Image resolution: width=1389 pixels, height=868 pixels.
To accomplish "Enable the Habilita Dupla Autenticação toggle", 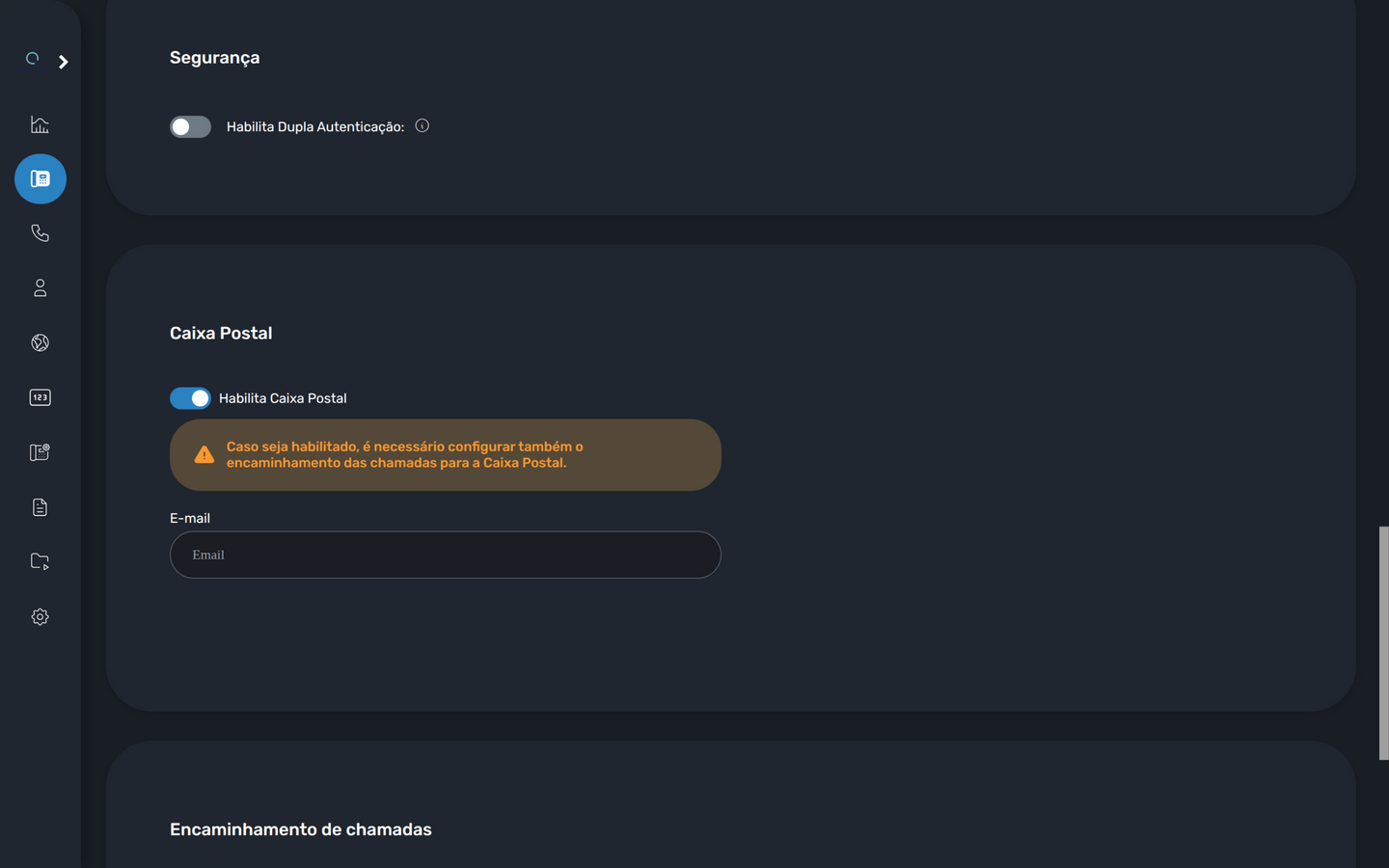I will click(x=190, y=126).
